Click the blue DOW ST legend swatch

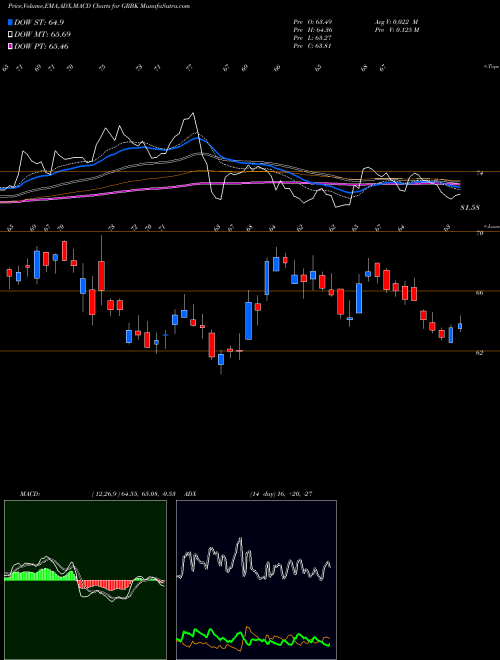pyautogui.click(x=10, y=22)
